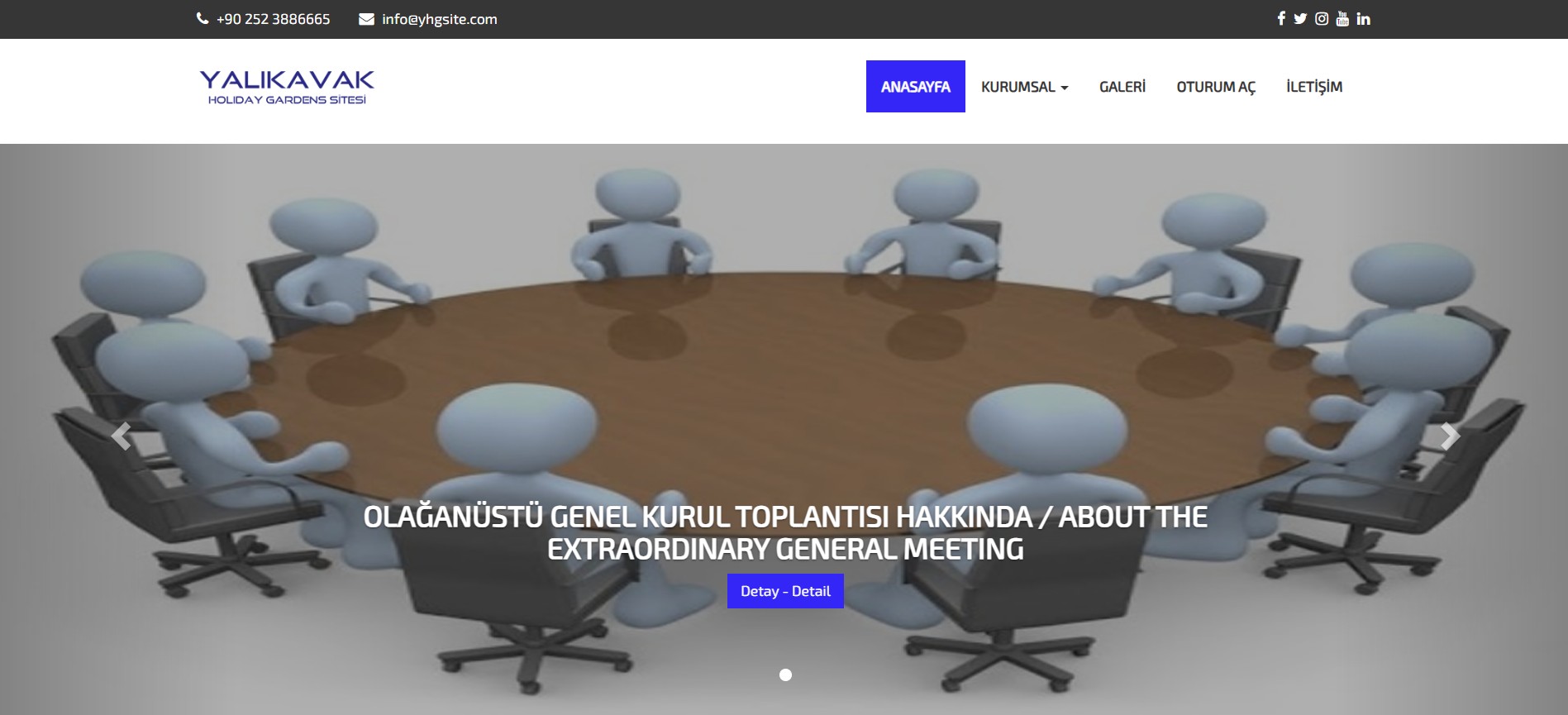Open the GALERİ menu item
The width and height of the screenshot is (1568, 715).
point(1122,87)
